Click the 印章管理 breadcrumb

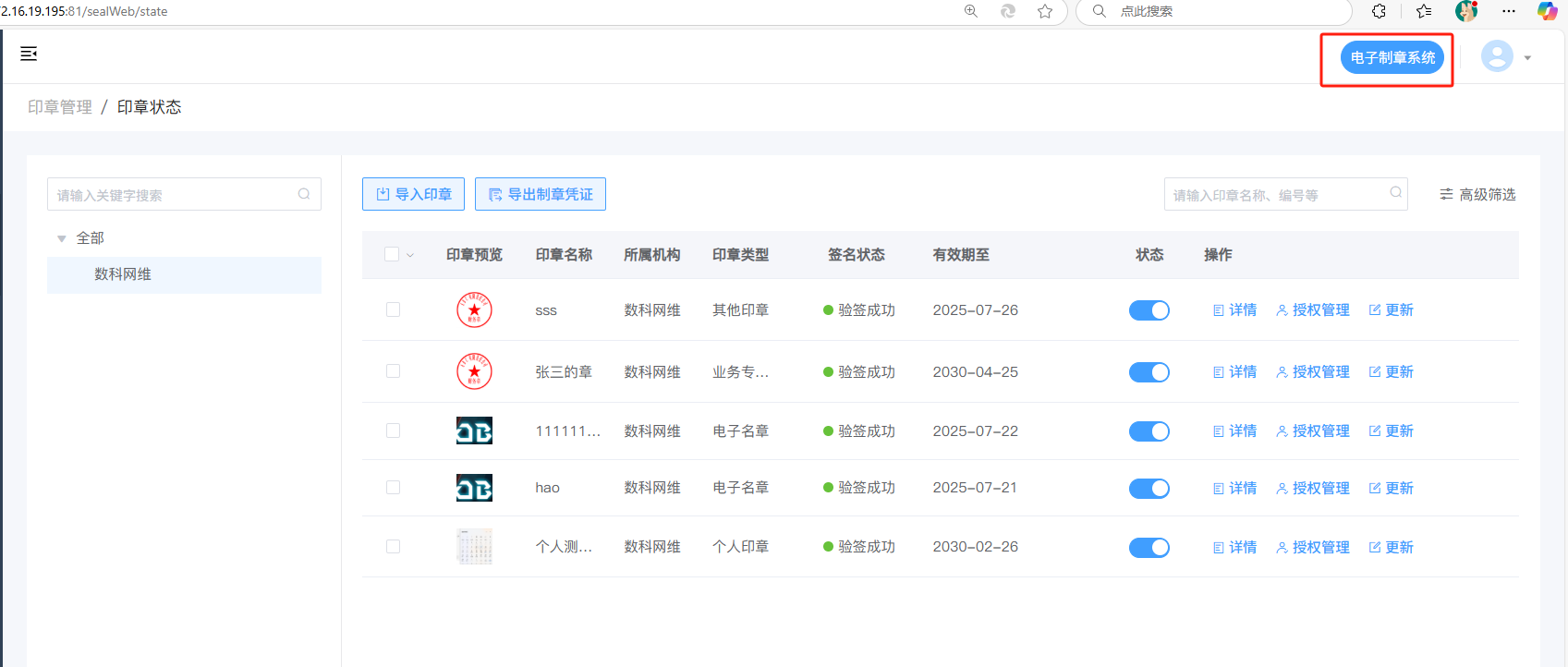[x=60, y=107]
